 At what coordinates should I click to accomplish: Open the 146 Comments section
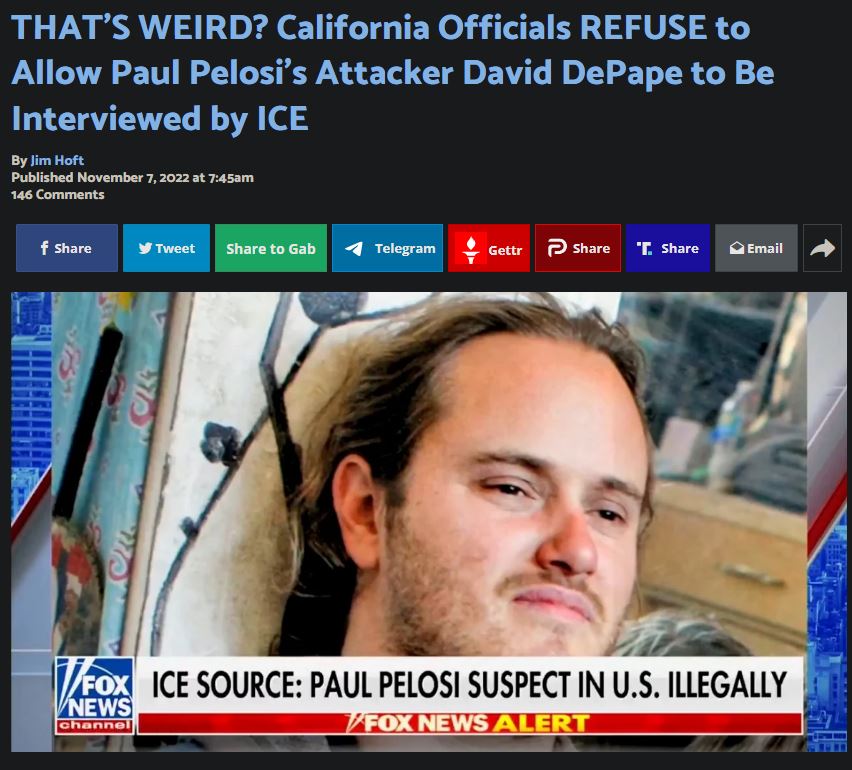coord(58,195)
